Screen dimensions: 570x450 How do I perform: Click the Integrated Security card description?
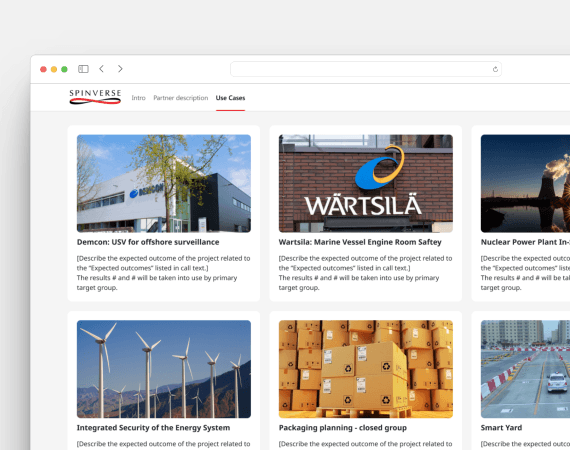(x=163, y=444)
